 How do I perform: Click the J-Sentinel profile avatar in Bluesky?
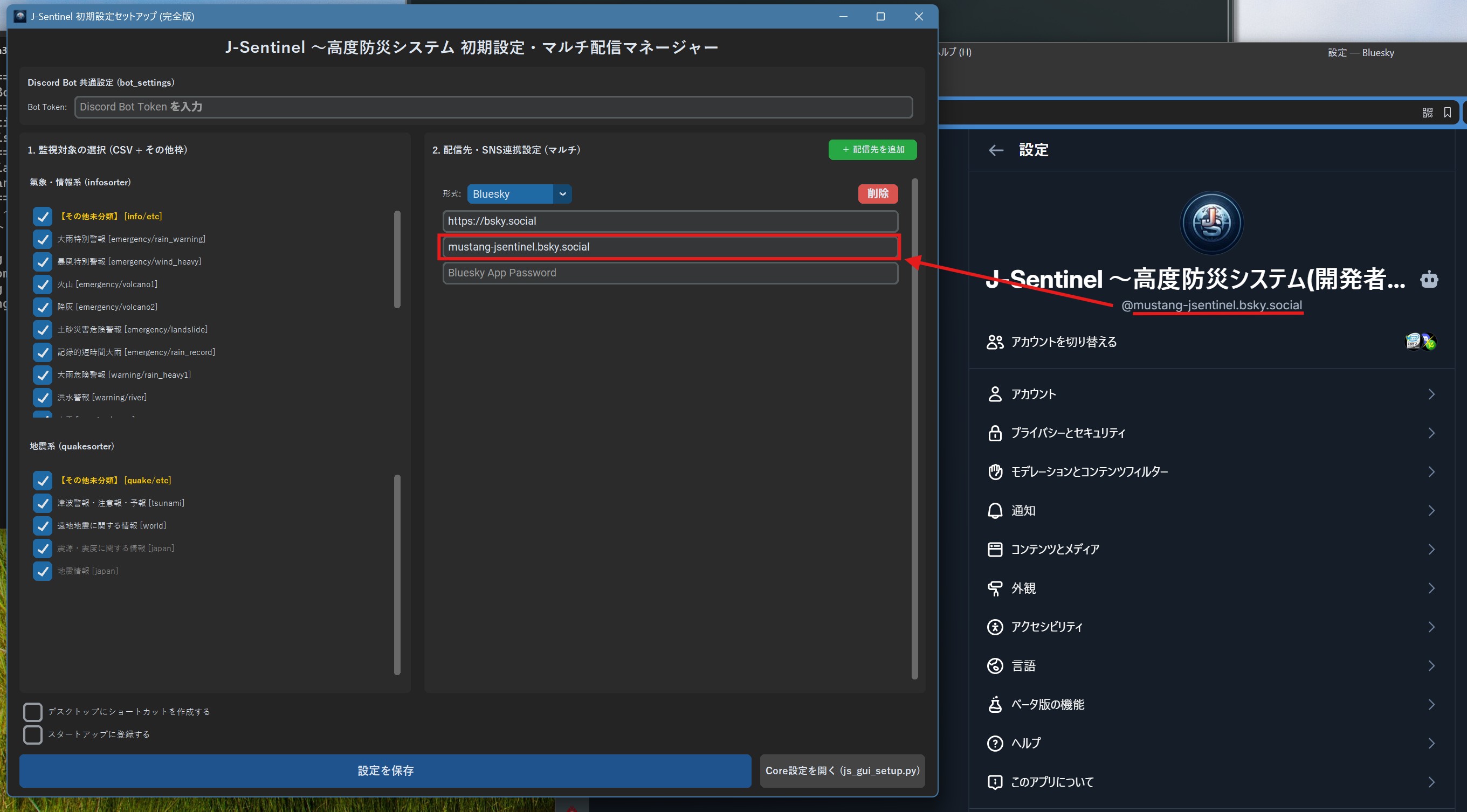click(1212, 223)
